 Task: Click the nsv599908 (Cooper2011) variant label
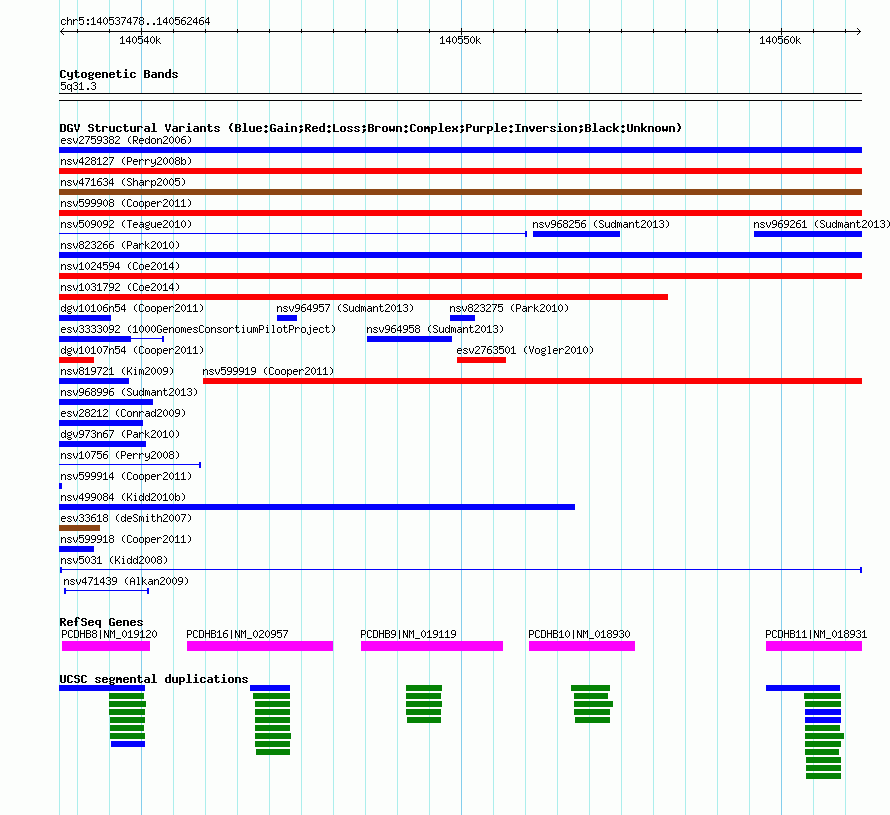(126, 203)
